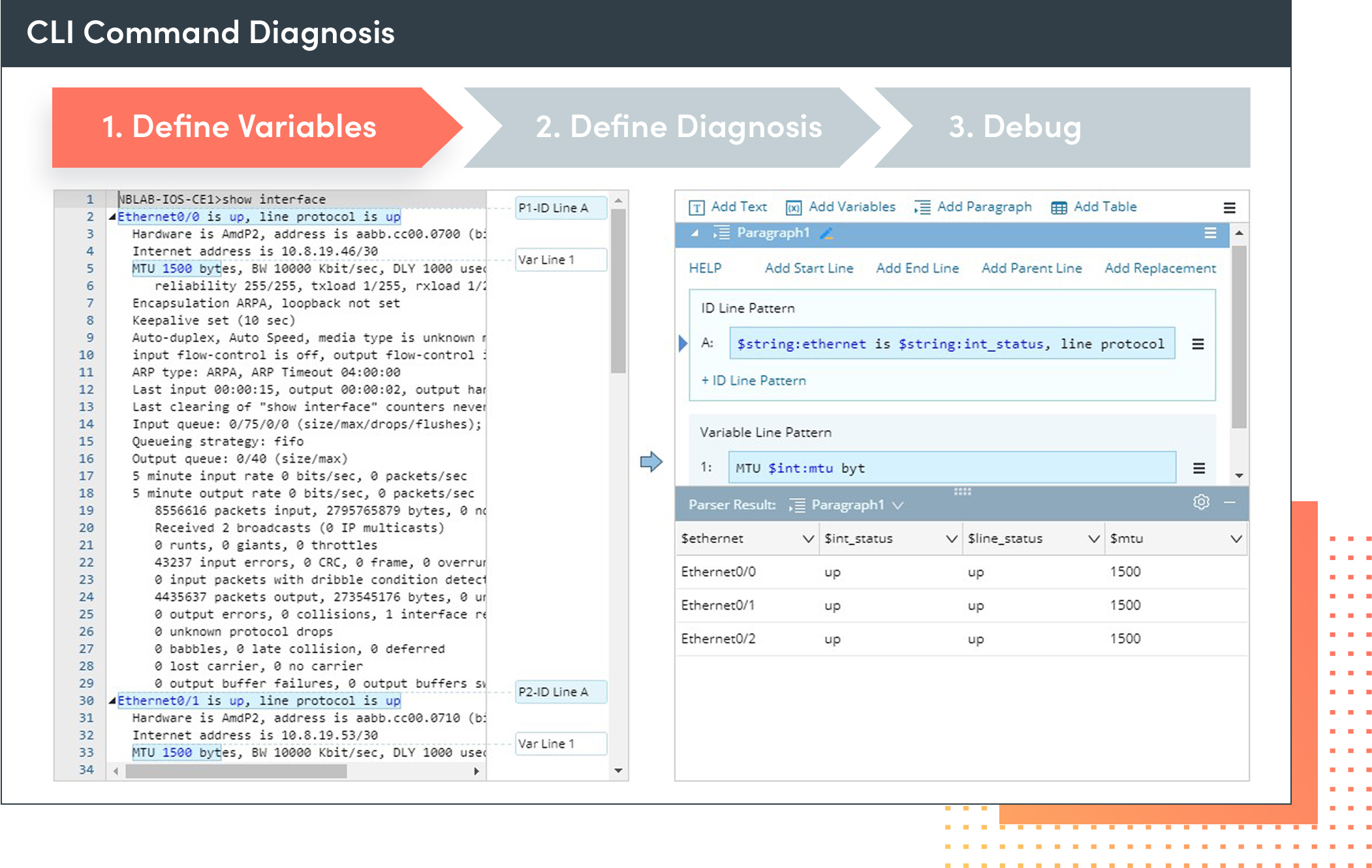Viewport: 1372px width, 868px height.
Task: Click the Add Paragraph icon
Action: click(x=922, y=208)
